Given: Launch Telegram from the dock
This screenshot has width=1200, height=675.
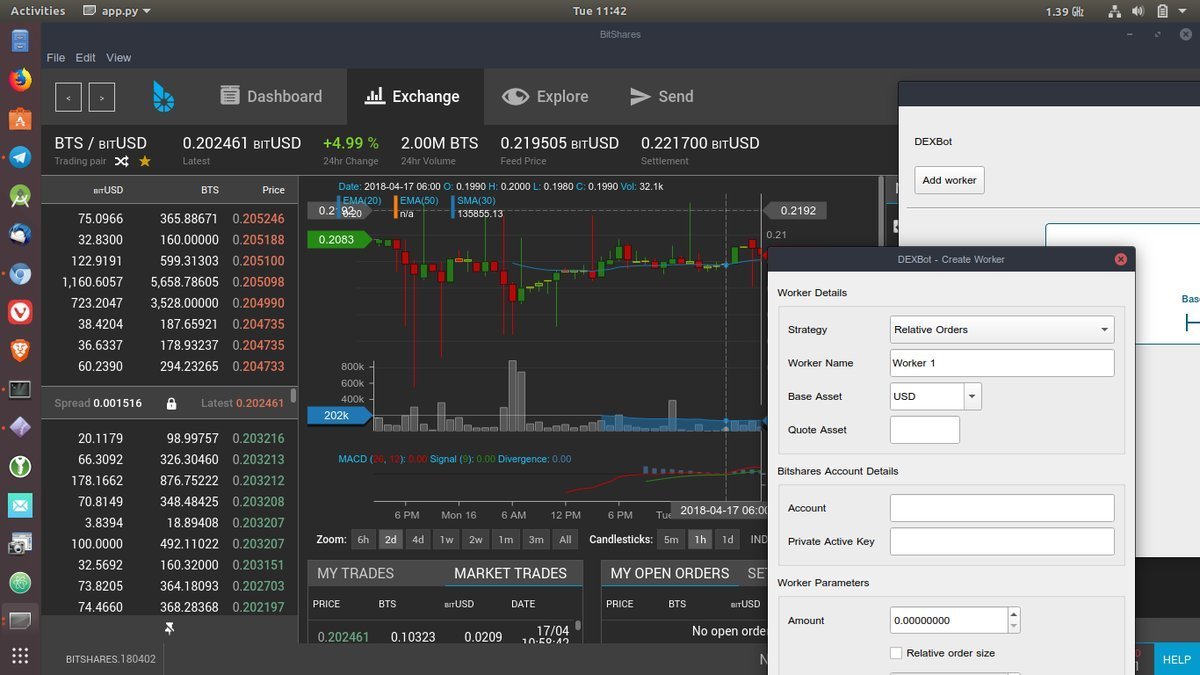Looking at the screenshot, I should (20, 158).
